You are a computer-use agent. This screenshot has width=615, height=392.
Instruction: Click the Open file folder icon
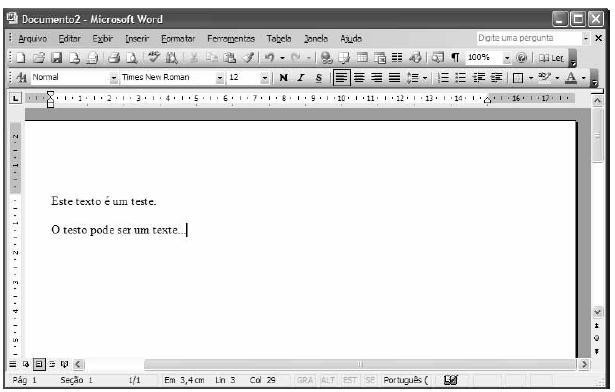(38, 58)
